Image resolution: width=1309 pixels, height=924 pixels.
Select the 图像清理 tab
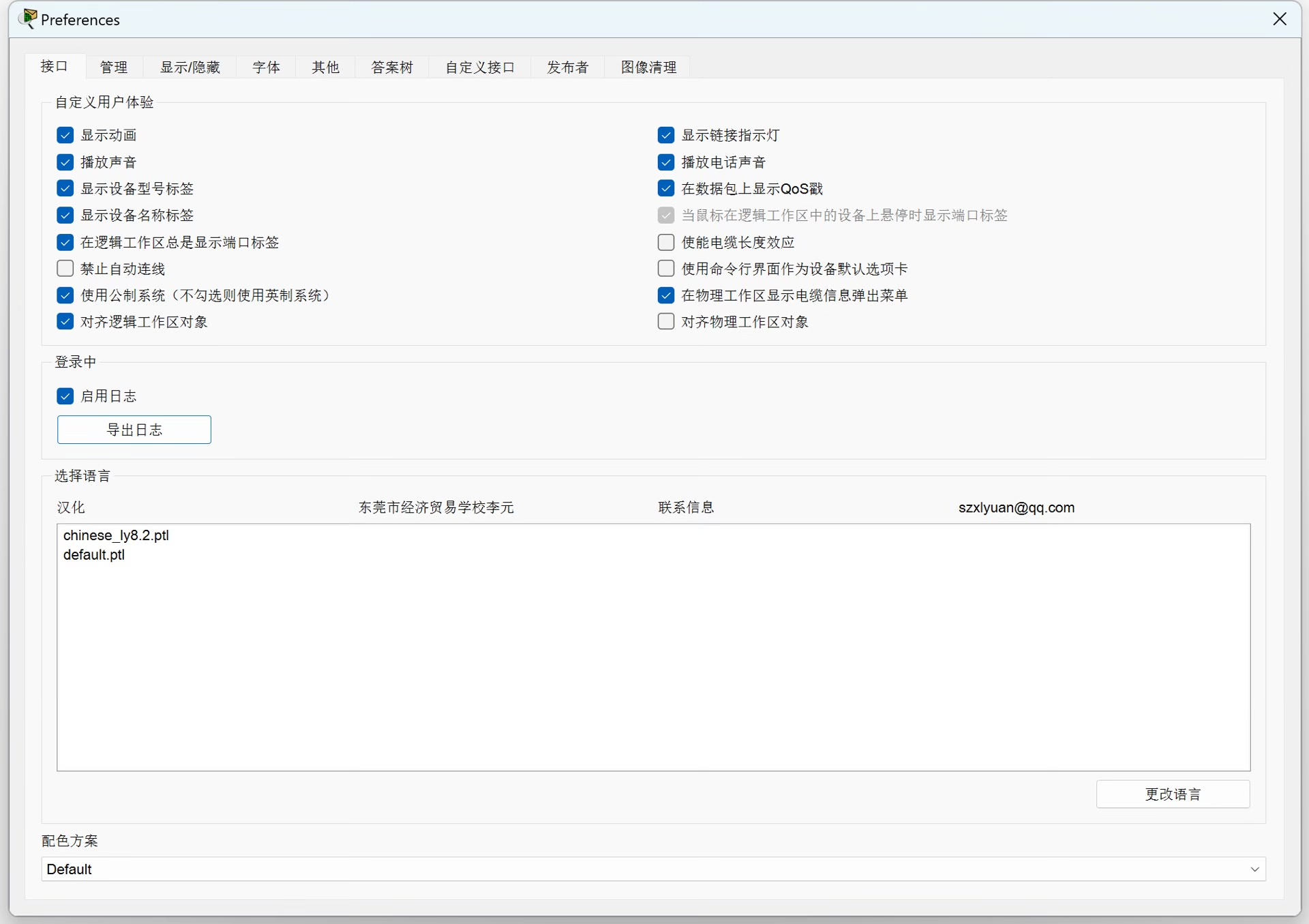(x=648, y=67)
